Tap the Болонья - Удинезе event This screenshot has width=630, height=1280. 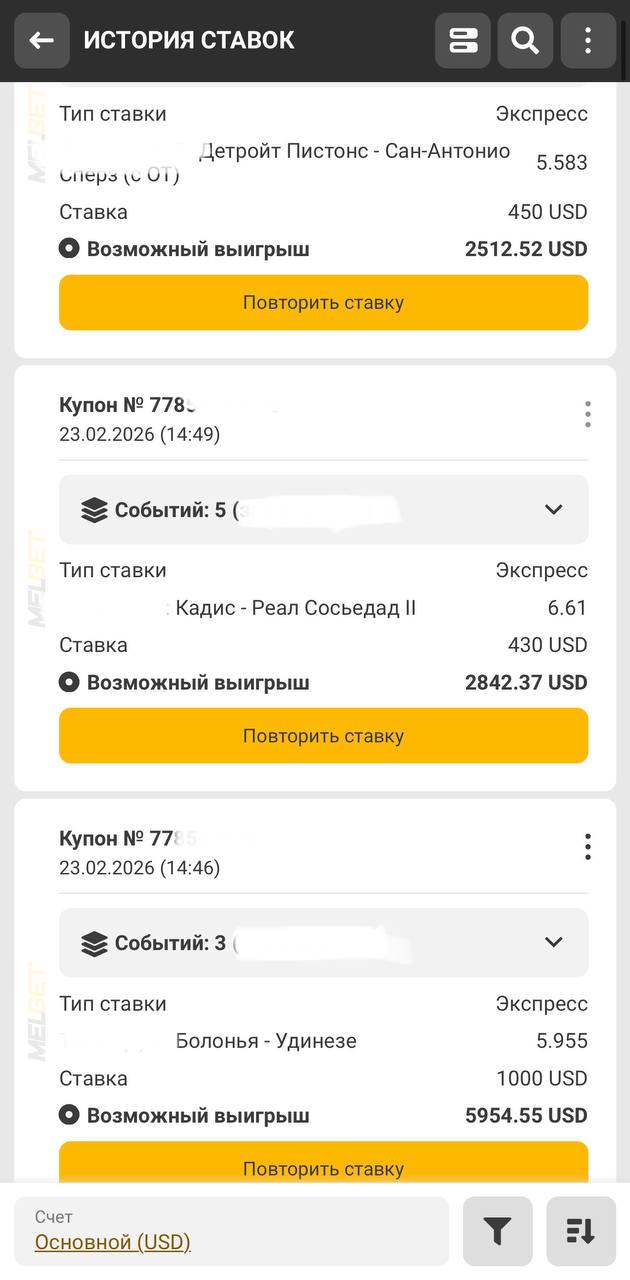266,1041
